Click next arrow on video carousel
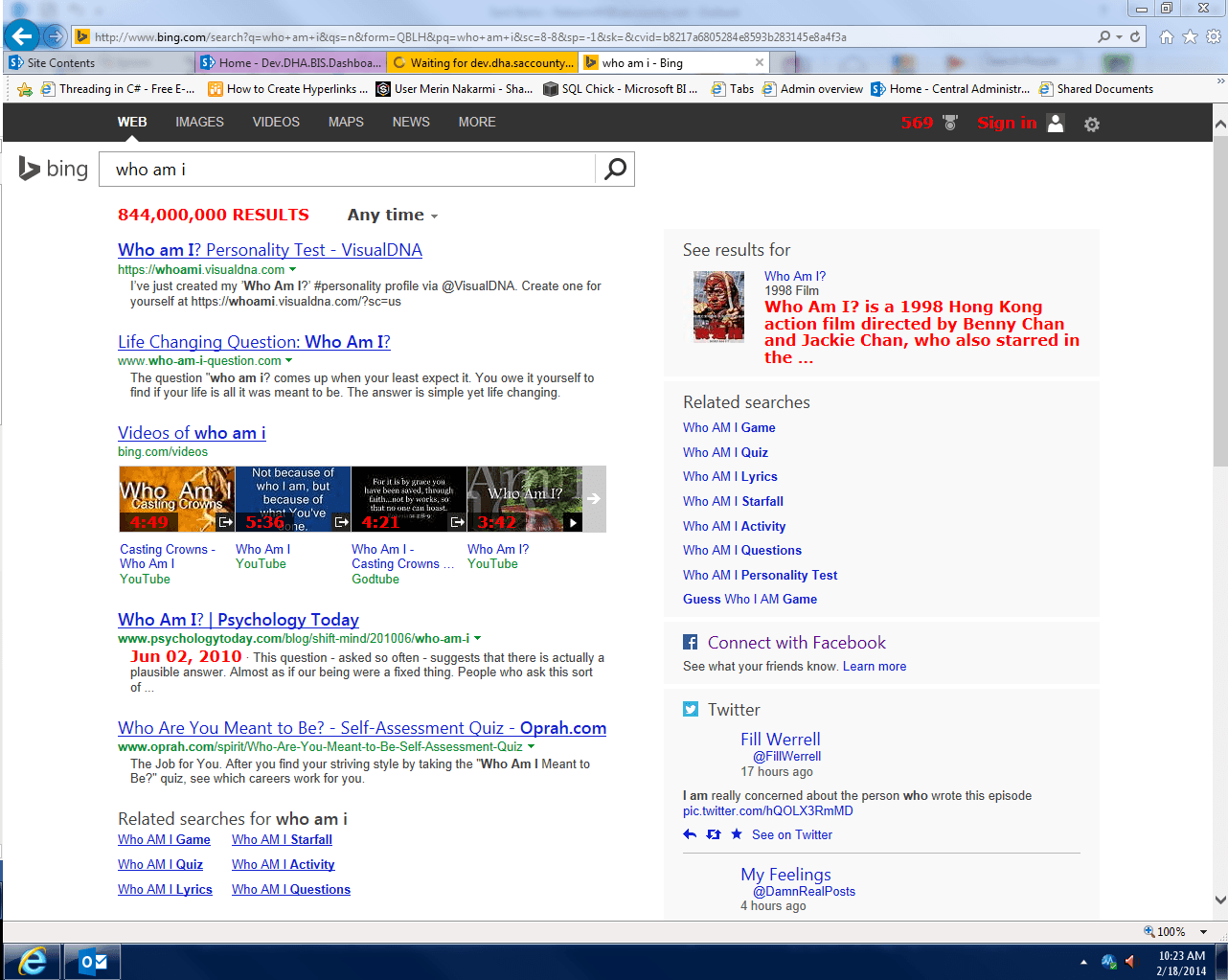 [x=594, y=498]
